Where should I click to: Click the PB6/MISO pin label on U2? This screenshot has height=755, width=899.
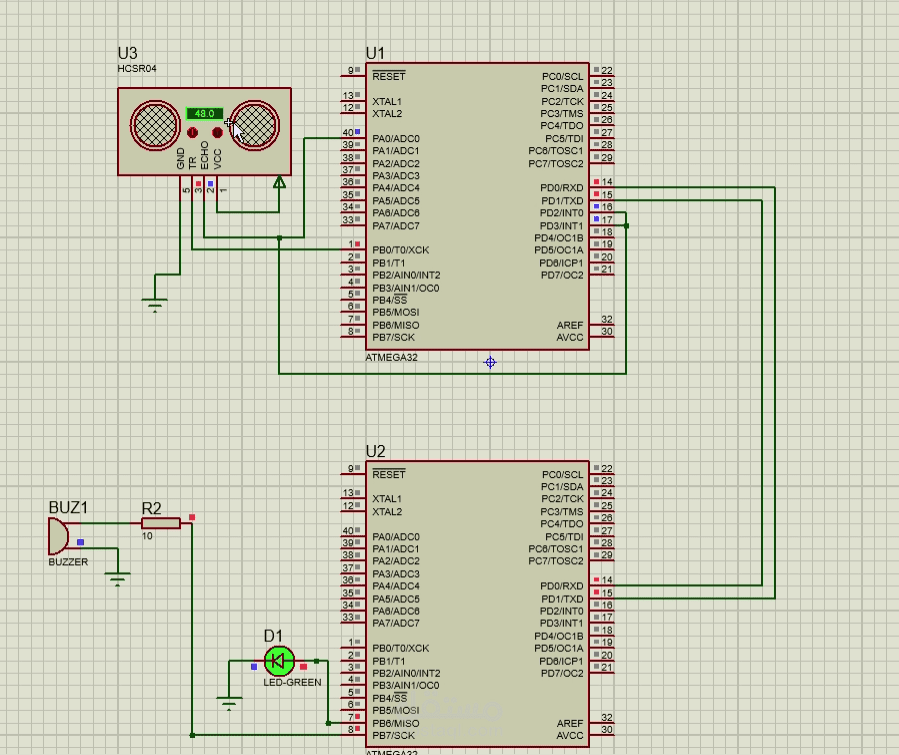[396, 723]
